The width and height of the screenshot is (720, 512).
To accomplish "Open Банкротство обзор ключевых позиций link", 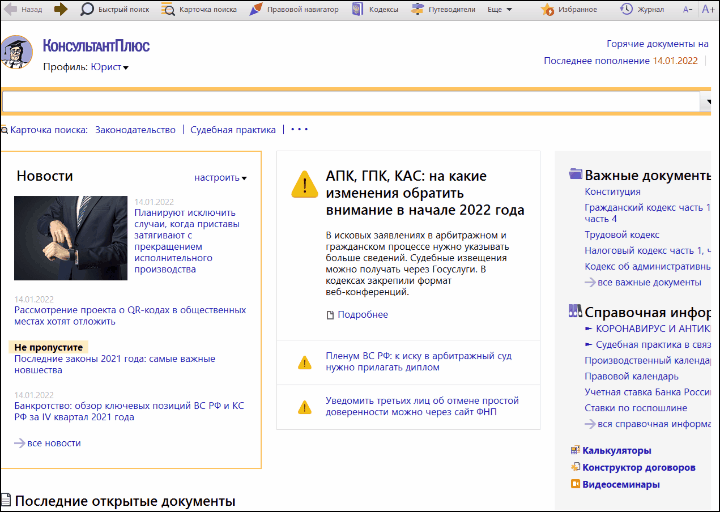I will (129, 411).
